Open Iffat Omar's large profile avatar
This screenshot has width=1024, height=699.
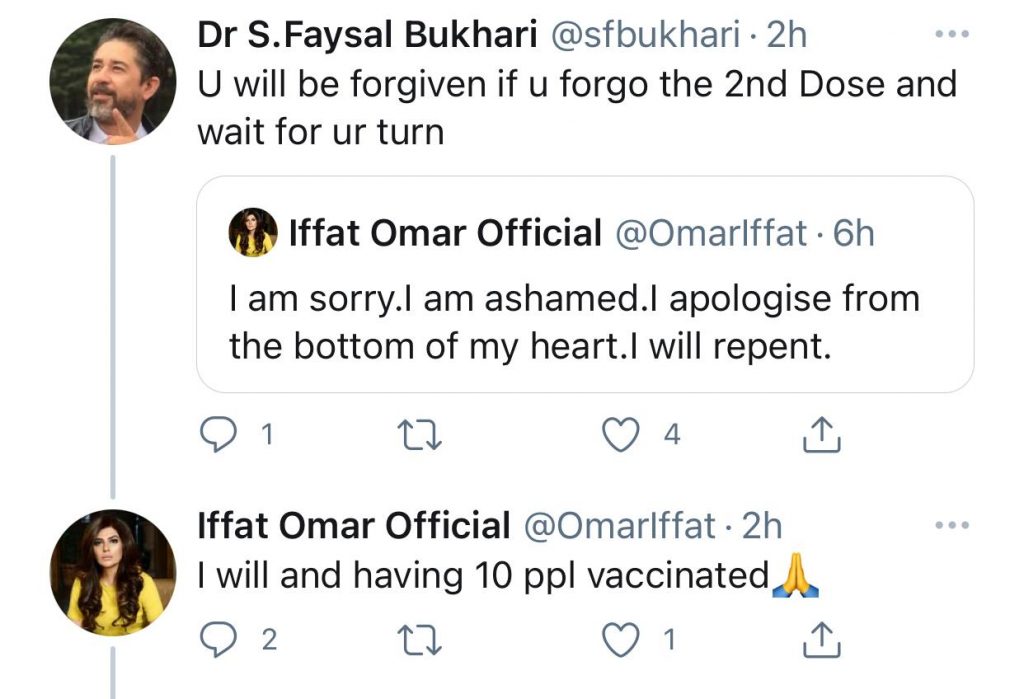click(x=111, y=572)
